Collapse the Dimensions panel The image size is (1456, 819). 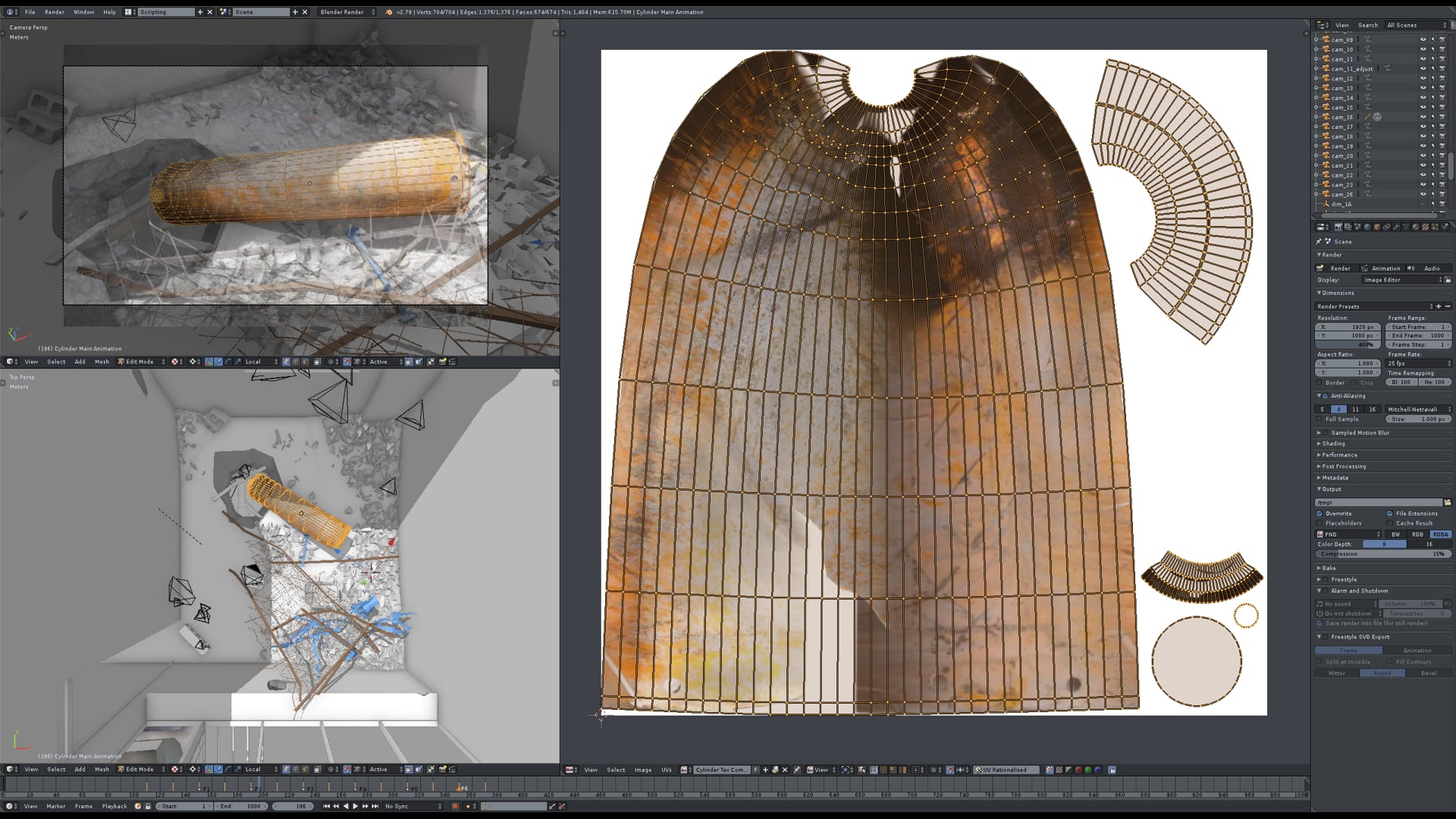point(1338,293)
